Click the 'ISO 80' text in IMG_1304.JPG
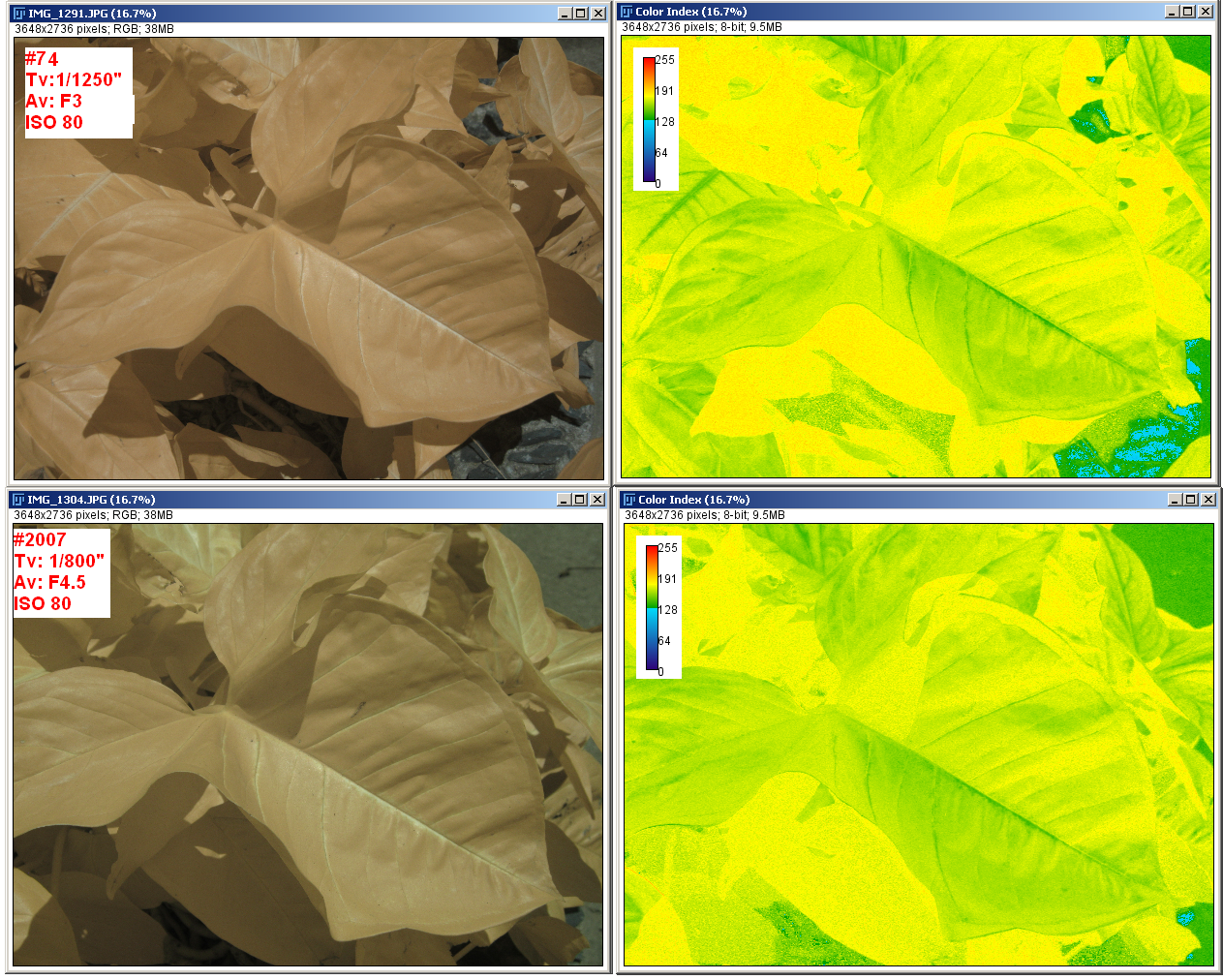Viewport: 1223px width, 980px height. [43, 604]
